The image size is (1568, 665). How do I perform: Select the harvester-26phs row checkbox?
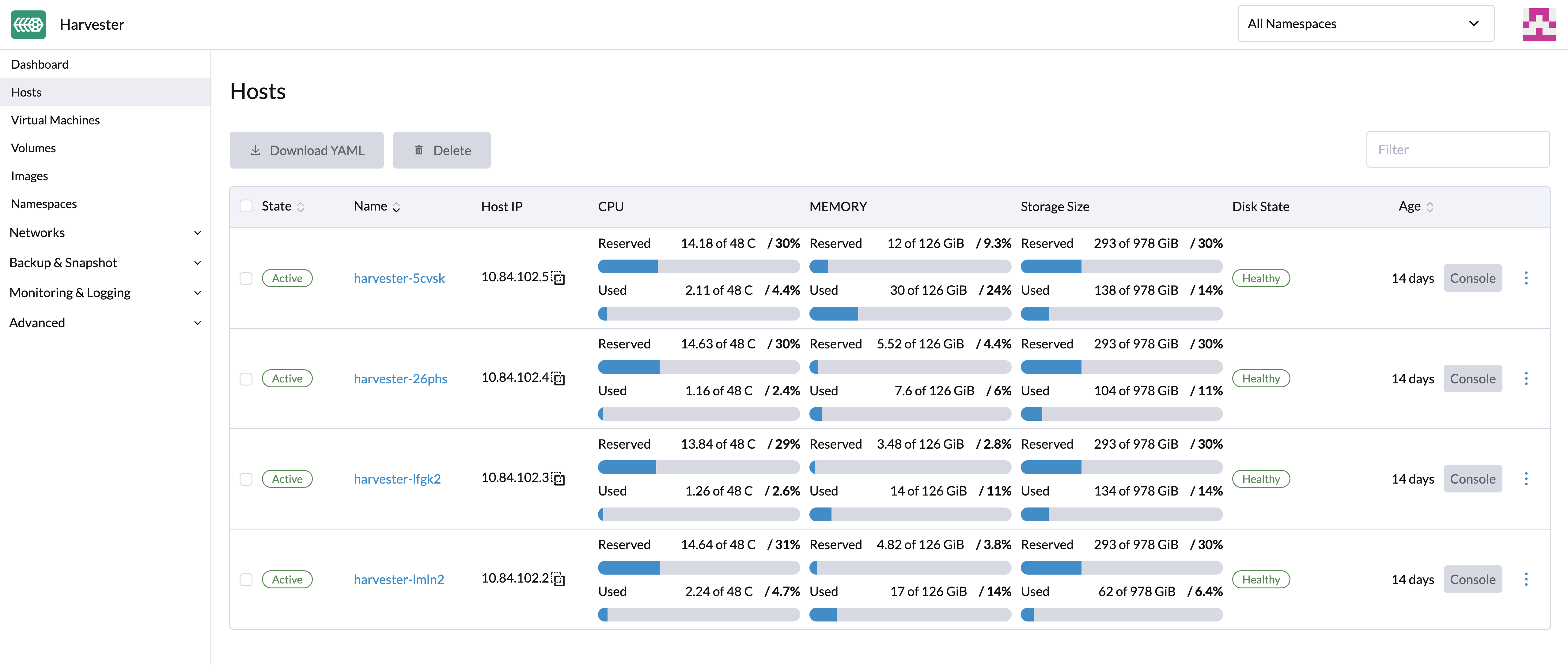point(246,379)
